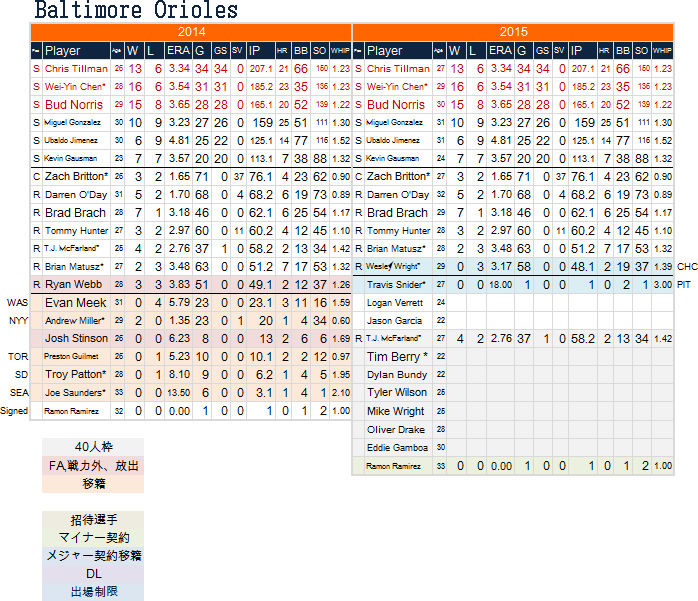Click the SD team label beside Troy Patton
698x601 pixels.
(x=21, y=375)
